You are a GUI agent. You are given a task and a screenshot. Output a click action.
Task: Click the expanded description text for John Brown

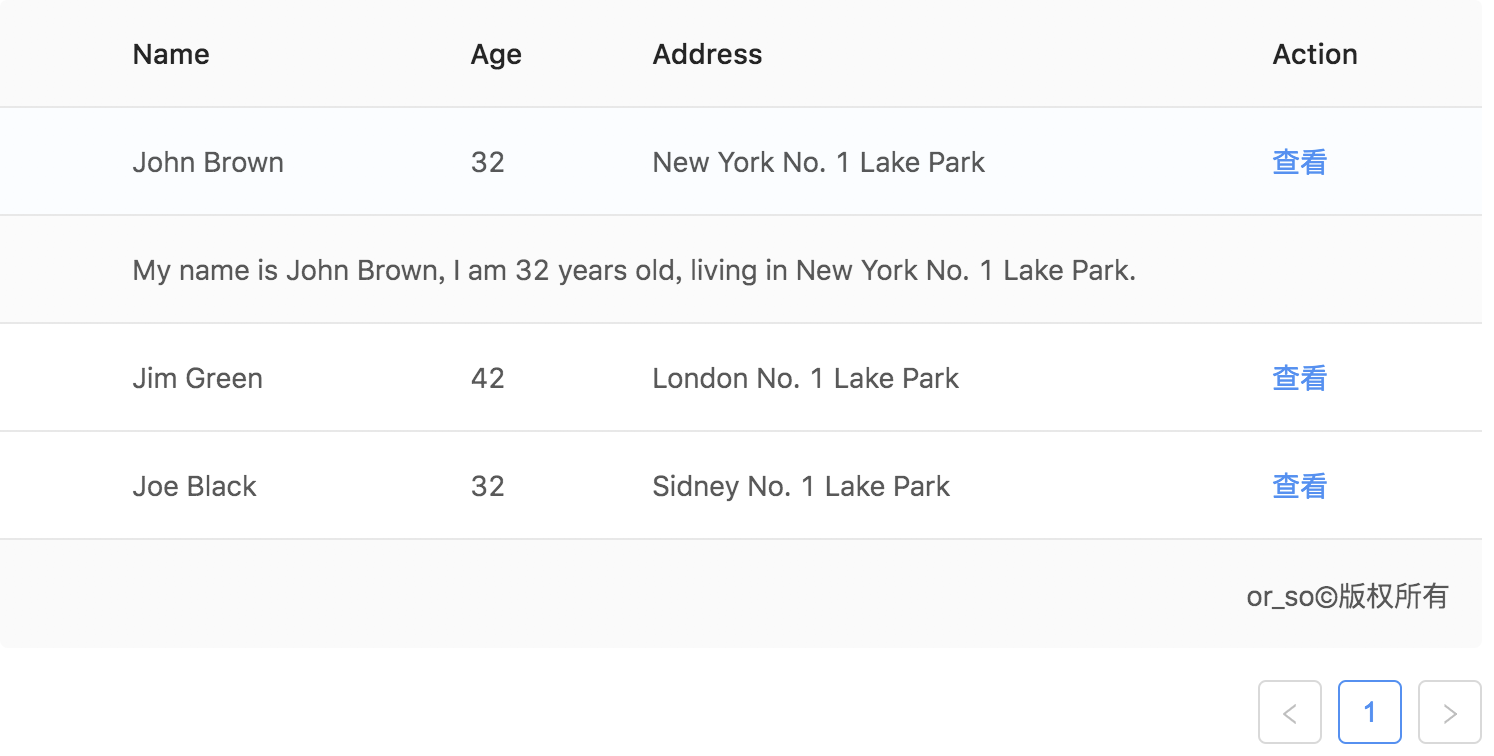click(x=634, y=270)
